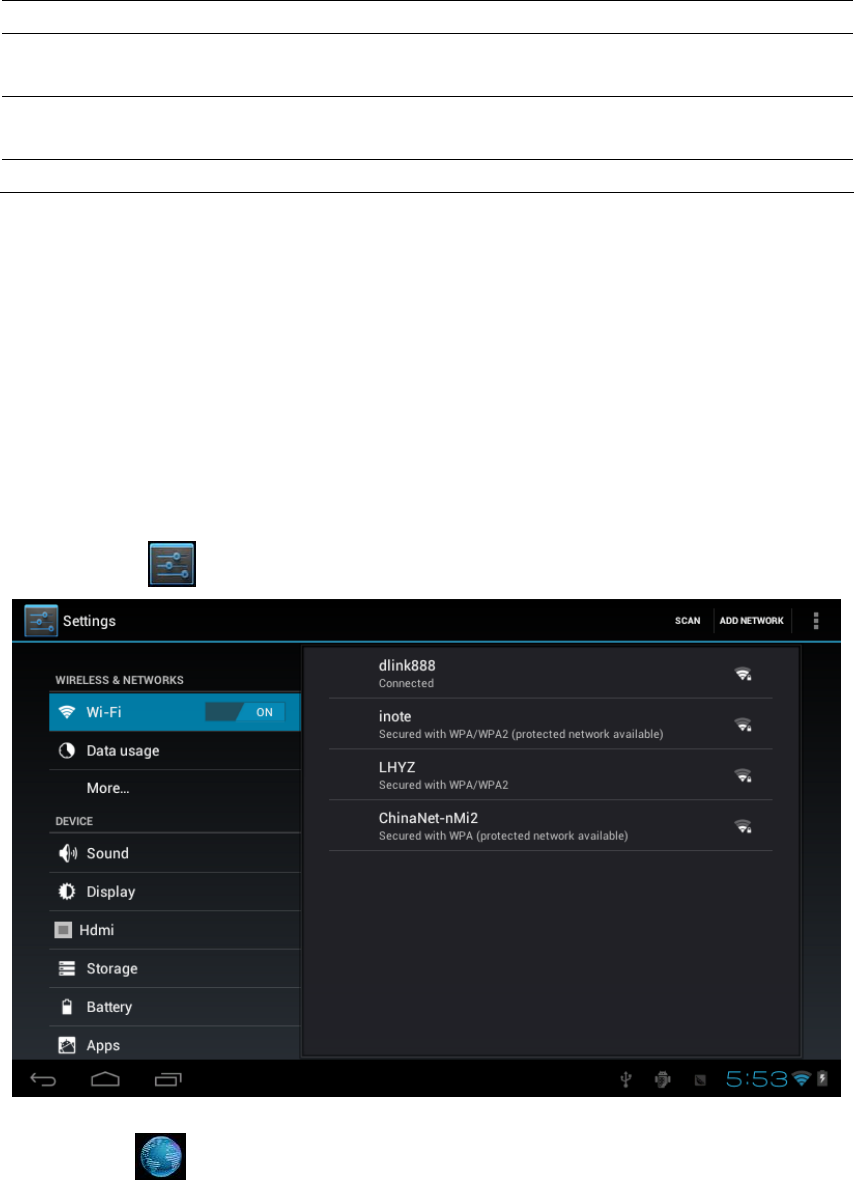Click the DEVICE section header
The width and height of the screenshot is (854, 1180).
[x=74, y=821]
